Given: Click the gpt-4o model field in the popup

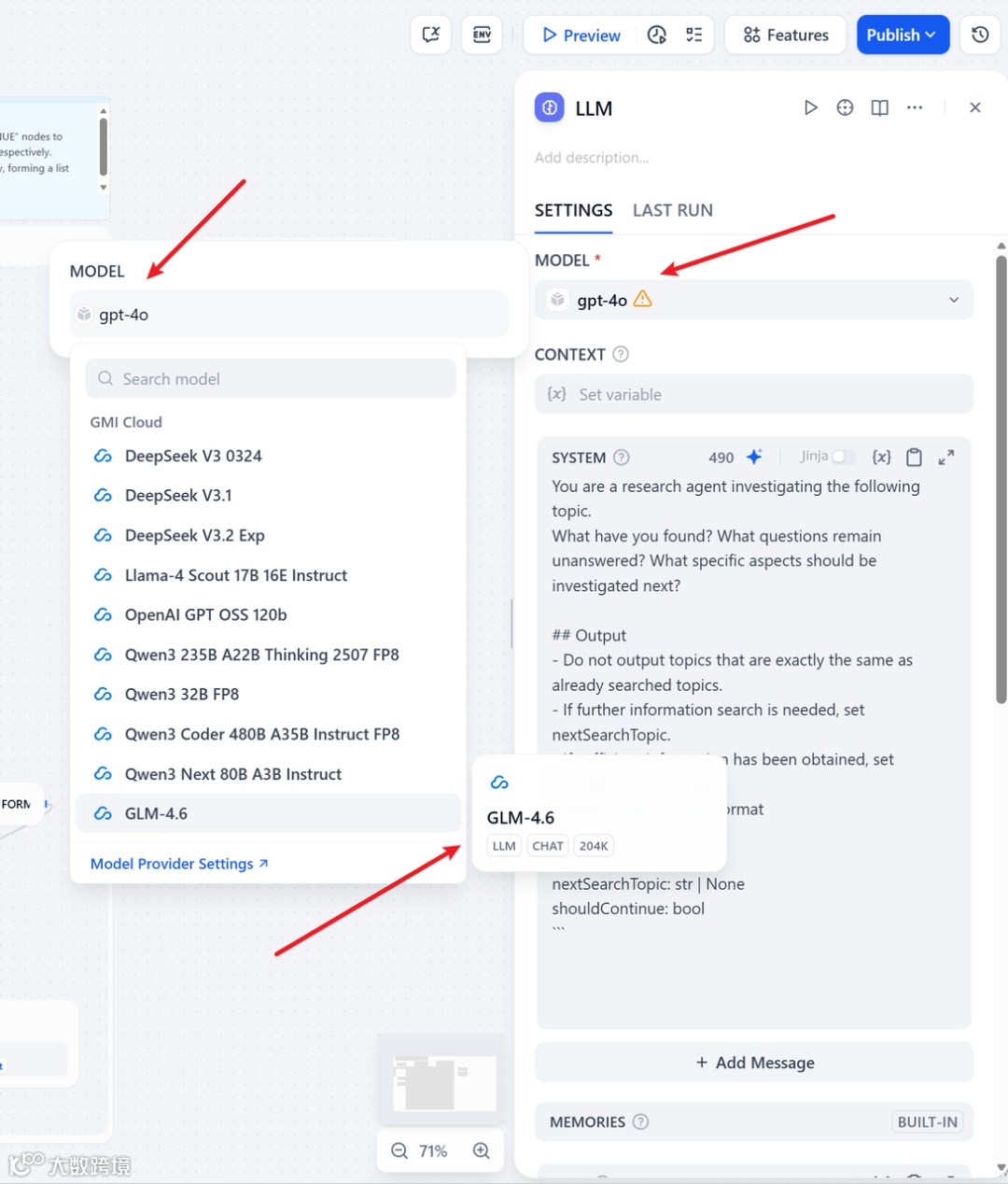Looking at the screenshot, I should [x=289, y=315].
